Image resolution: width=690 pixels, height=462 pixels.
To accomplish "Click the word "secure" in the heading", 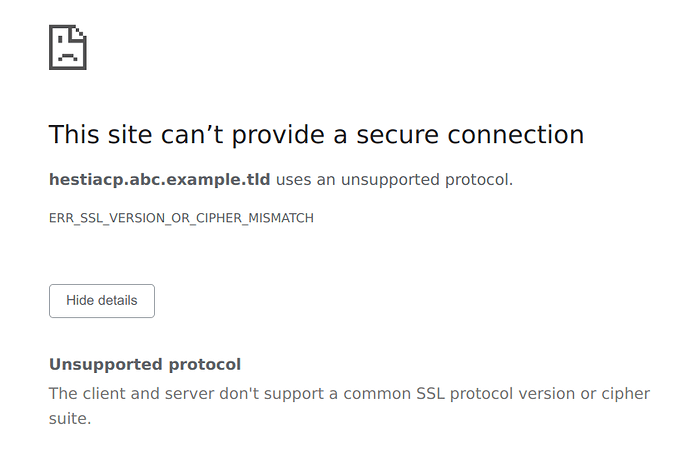I will point(397,135).
